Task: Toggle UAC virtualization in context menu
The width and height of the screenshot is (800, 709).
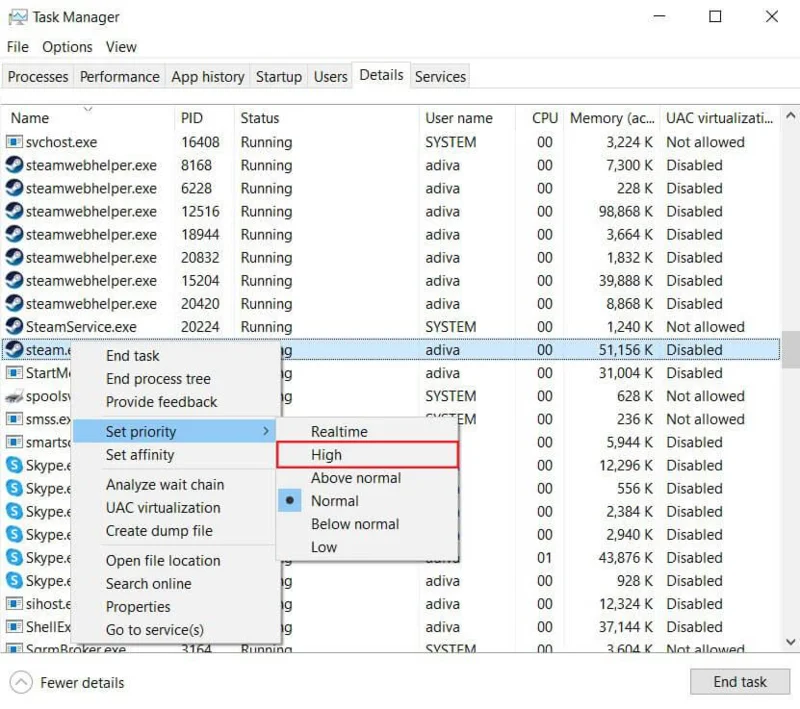Action: click(x=174, y=508)
